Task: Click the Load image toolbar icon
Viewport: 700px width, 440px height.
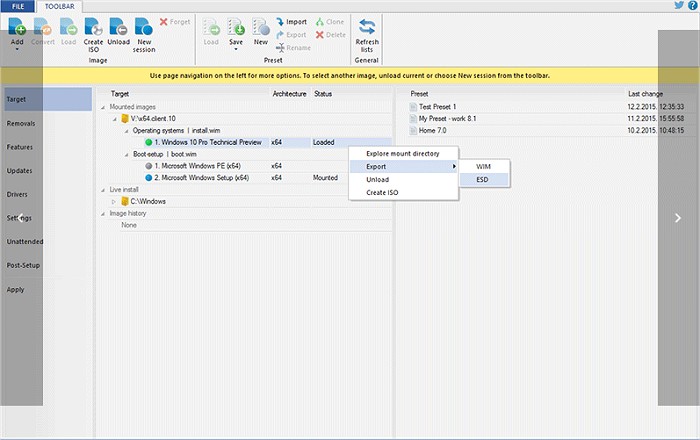Action: 68,27
